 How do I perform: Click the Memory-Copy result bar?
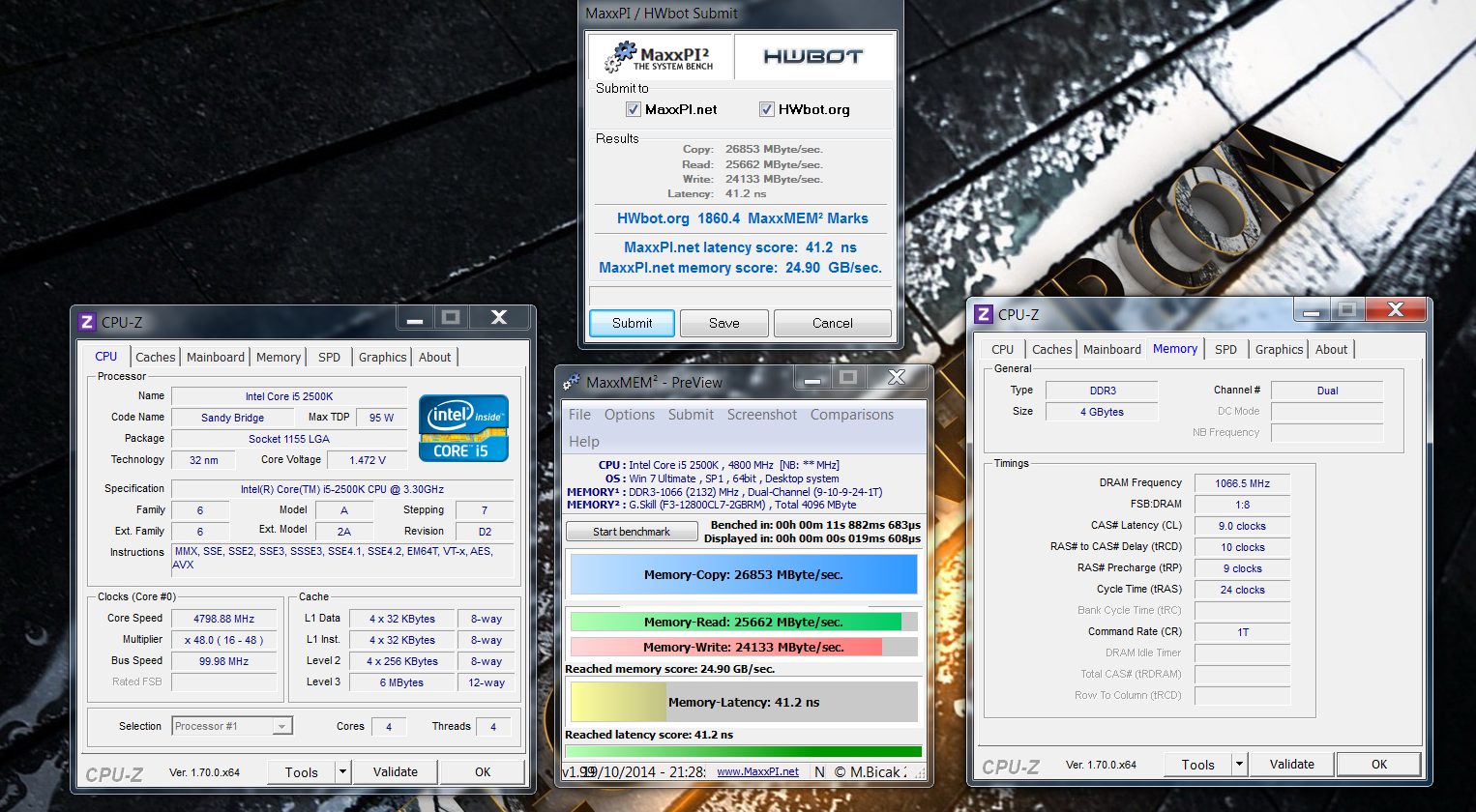pyautogui.click(x=743, y=574)
